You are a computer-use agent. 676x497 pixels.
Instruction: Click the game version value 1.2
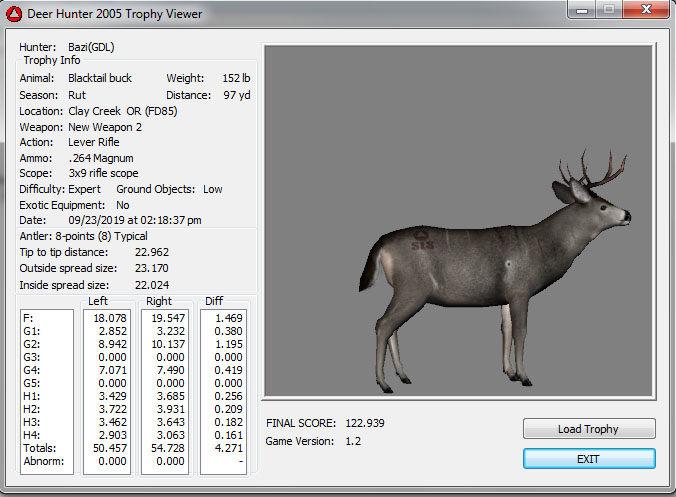353,441
